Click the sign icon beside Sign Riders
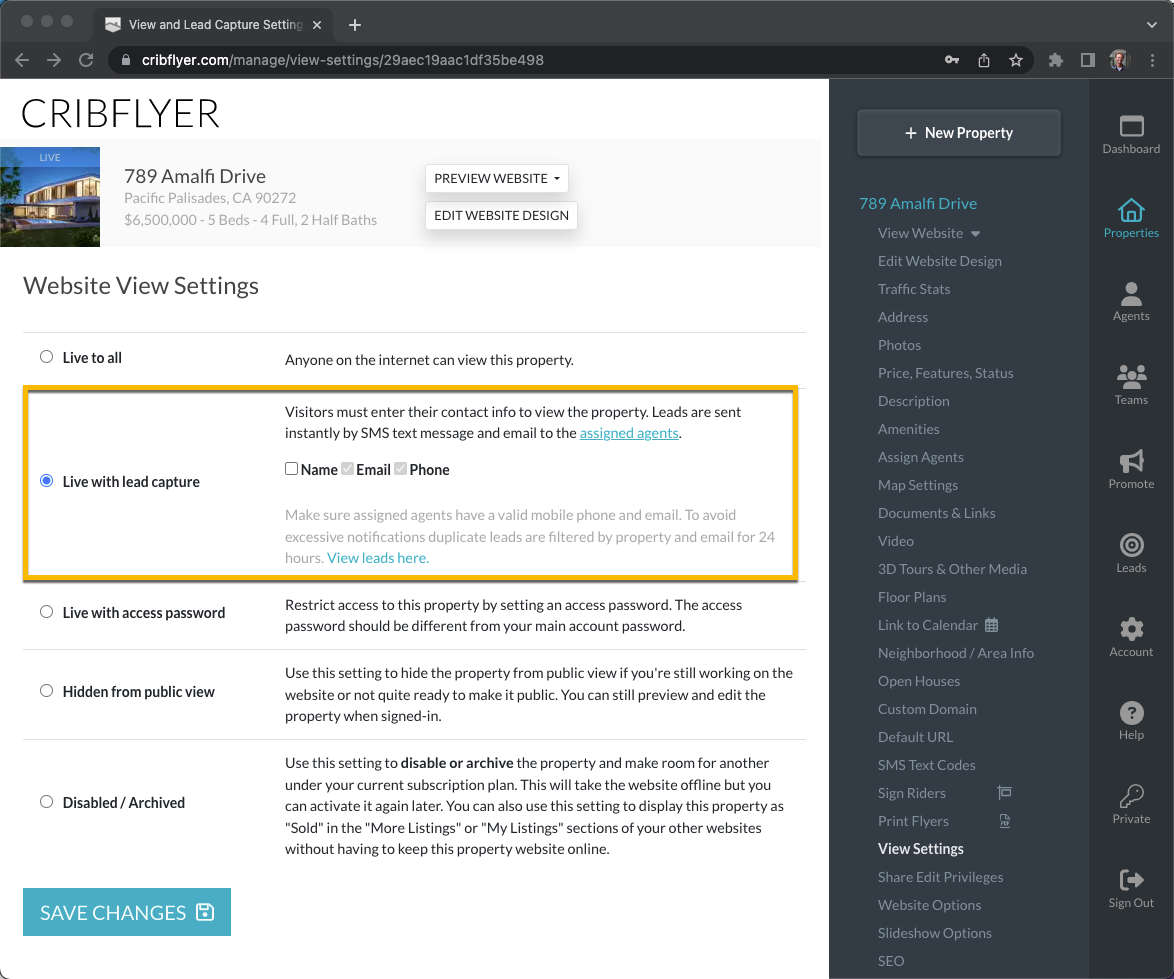The width and height of the screenshot is (1174, 979). tap(1005, 793)
